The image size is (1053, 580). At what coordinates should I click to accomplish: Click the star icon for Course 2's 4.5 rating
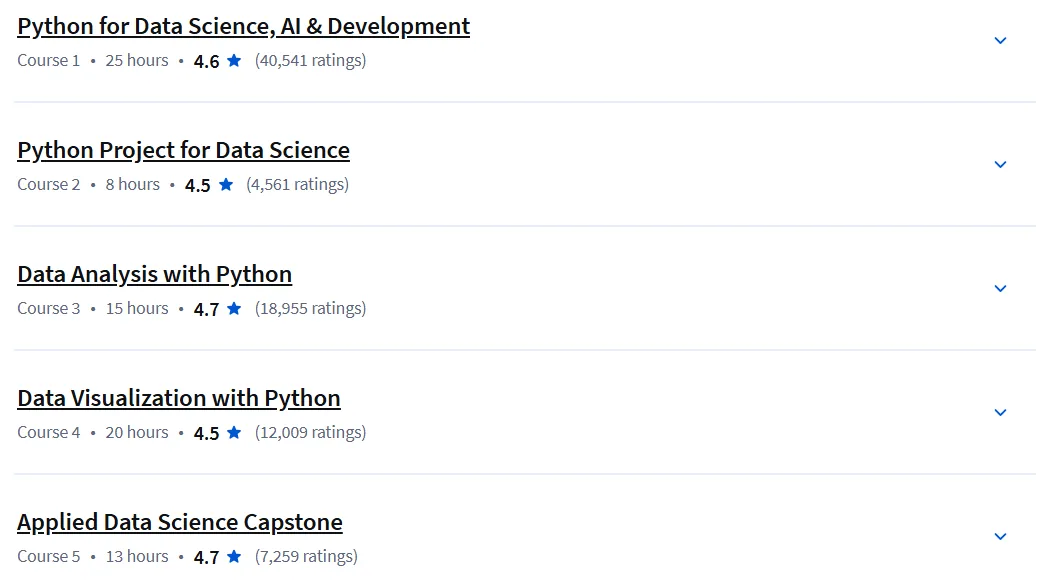click(x=226, y=184)
